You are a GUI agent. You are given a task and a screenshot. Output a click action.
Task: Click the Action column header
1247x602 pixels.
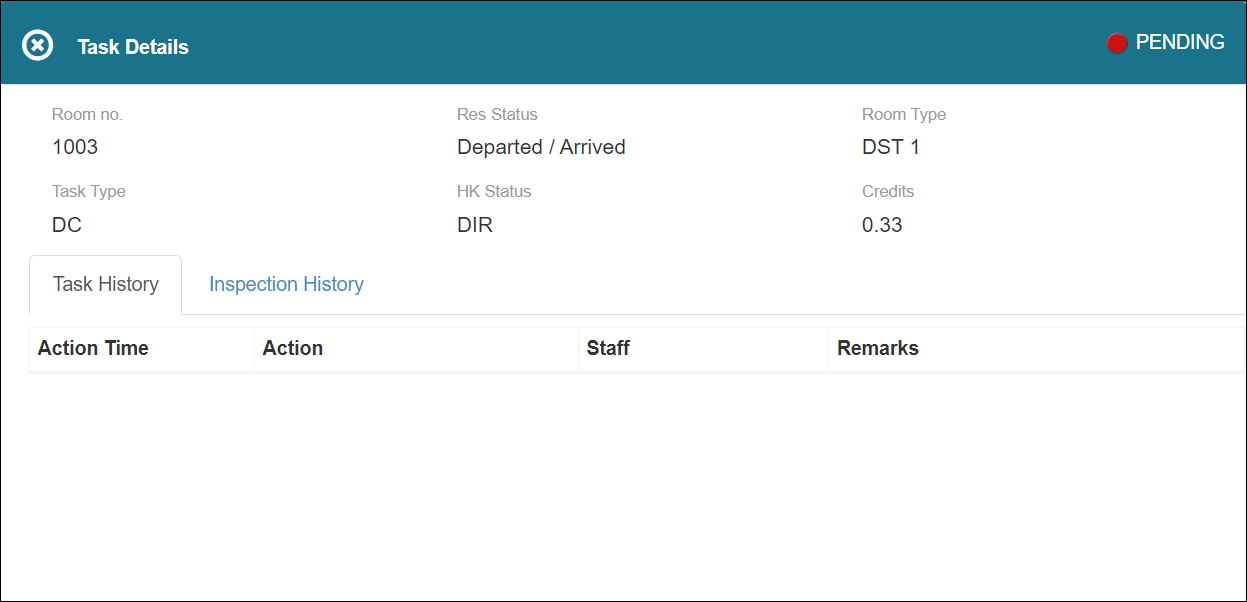tap(292, 348)
